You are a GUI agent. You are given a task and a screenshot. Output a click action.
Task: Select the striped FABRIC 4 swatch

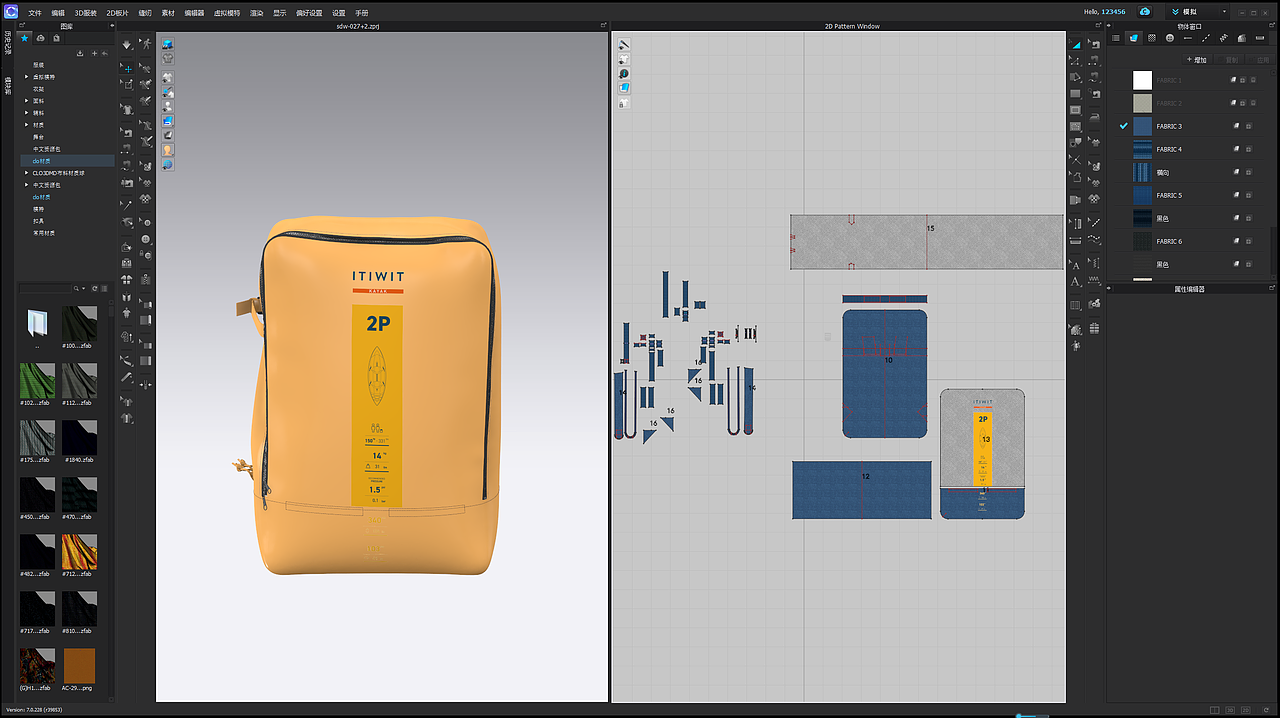1142,149
